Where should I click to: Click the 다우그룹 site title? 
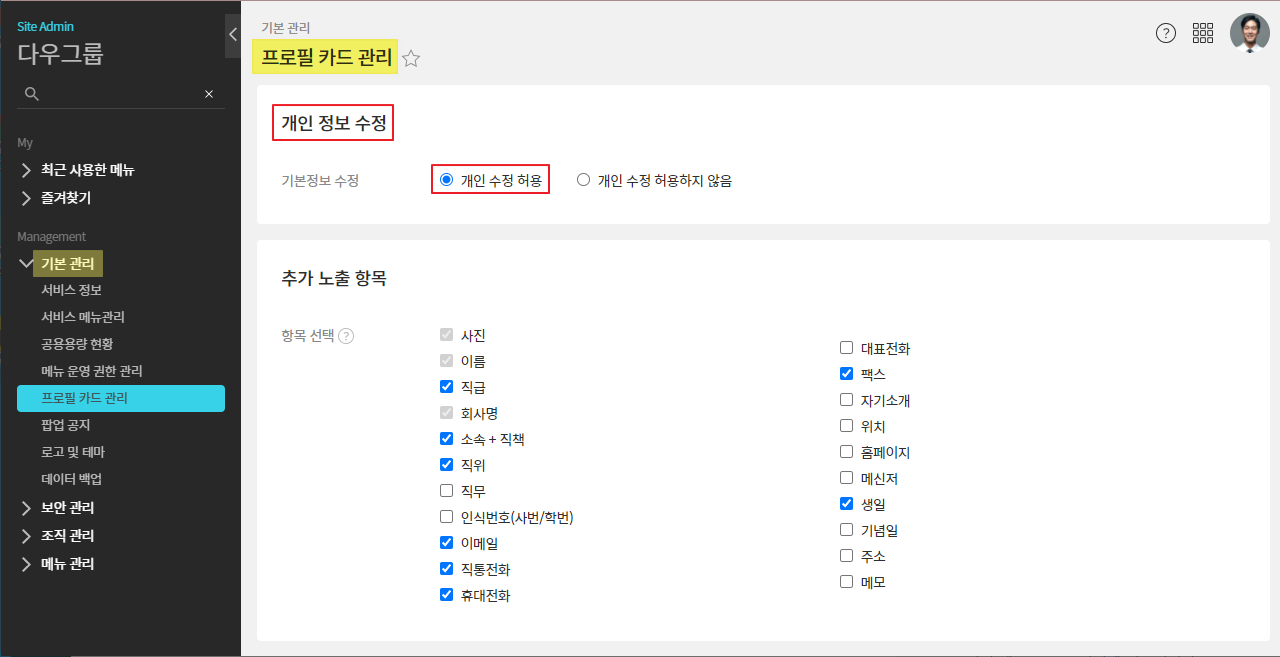coord(60,54)
